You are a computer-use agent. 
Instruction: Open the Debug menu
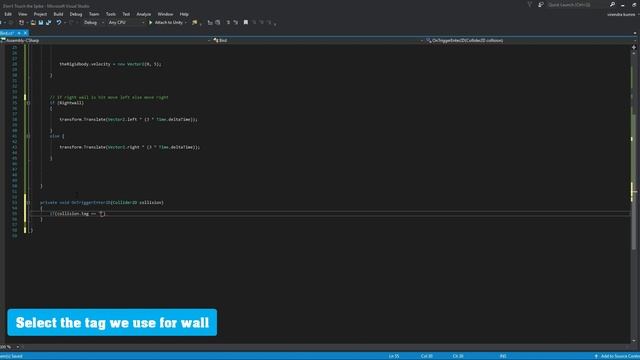click(x=76, y=14)
